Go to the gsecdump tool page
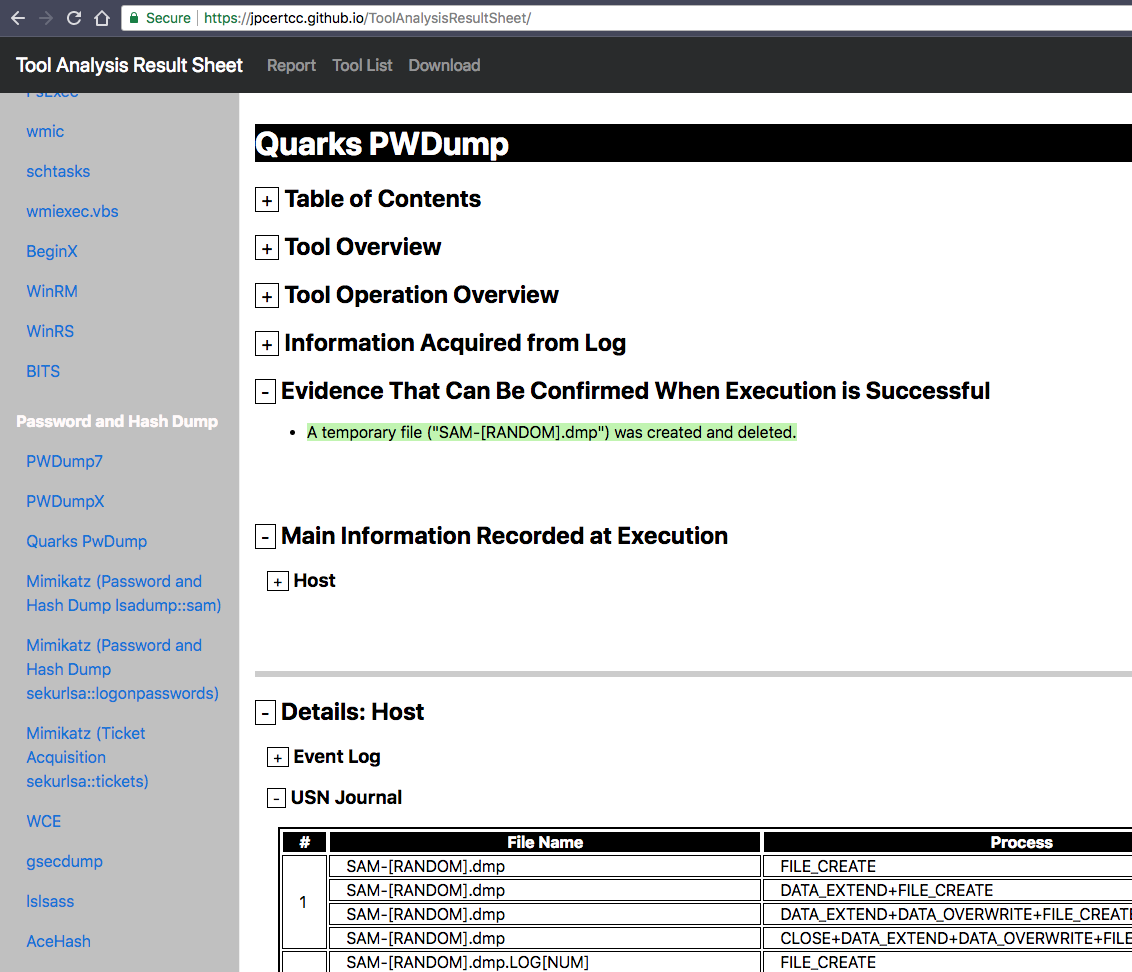1132x972 pixels. pos(64,861)
